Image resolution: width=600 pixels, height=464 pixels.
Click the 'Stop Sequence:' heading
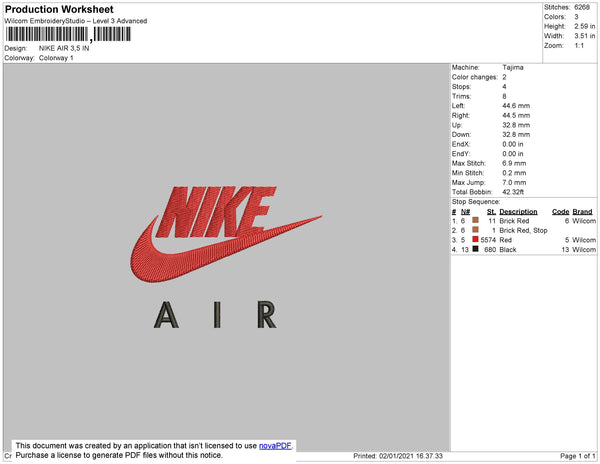476,202
